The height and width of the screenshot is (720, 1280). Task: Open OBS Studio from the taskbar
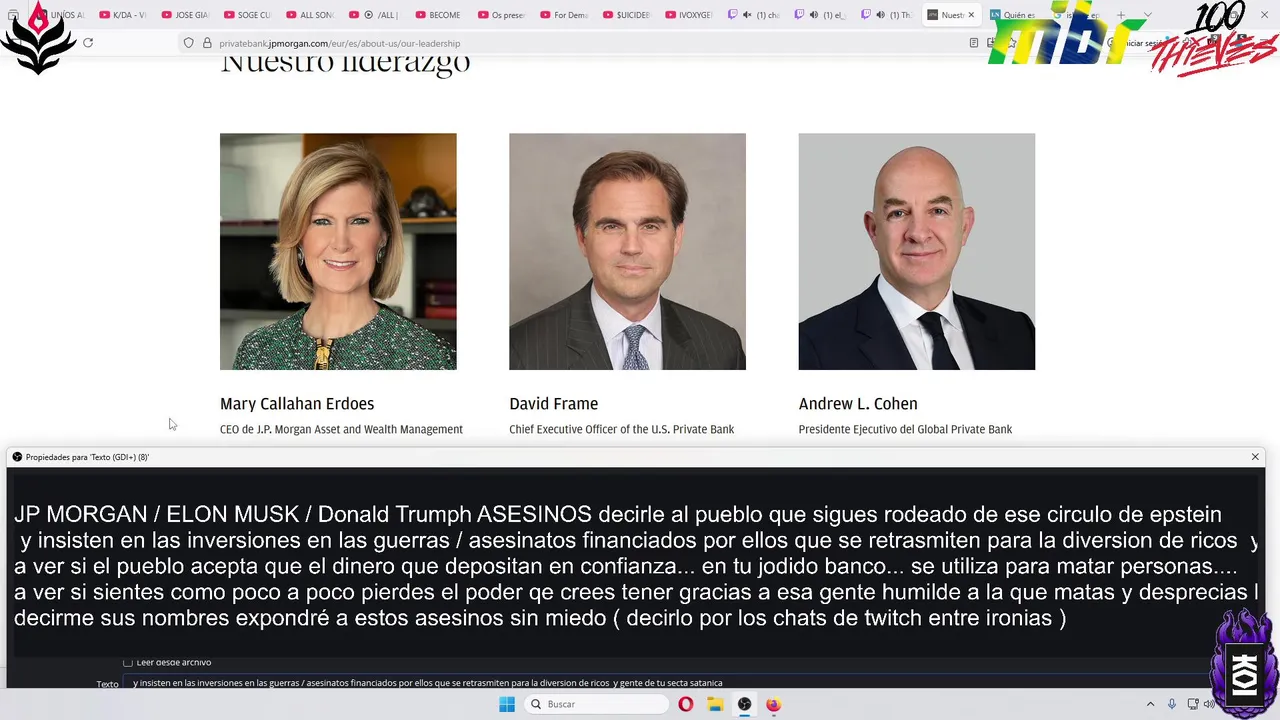click(x=744, y=704)
